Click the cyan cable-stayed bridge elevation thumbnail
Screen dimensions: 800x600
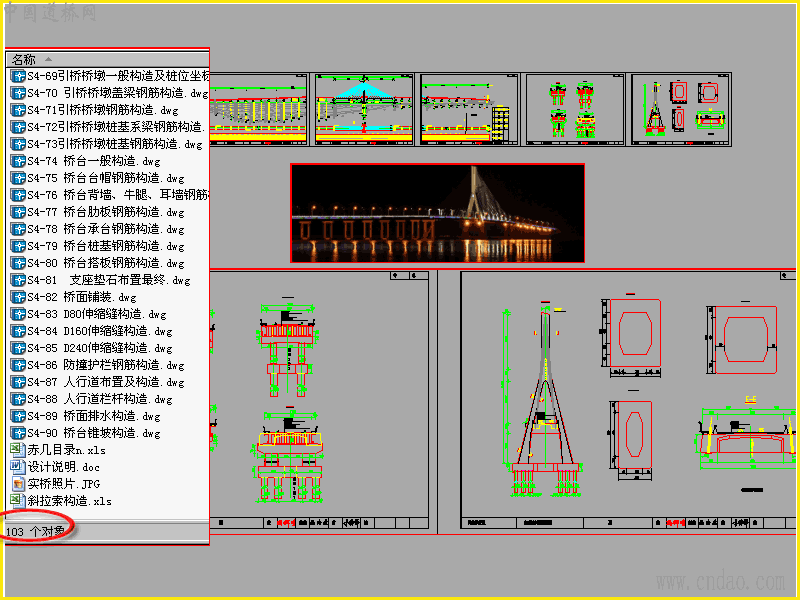pyautogui.click(x=364, y=109)
